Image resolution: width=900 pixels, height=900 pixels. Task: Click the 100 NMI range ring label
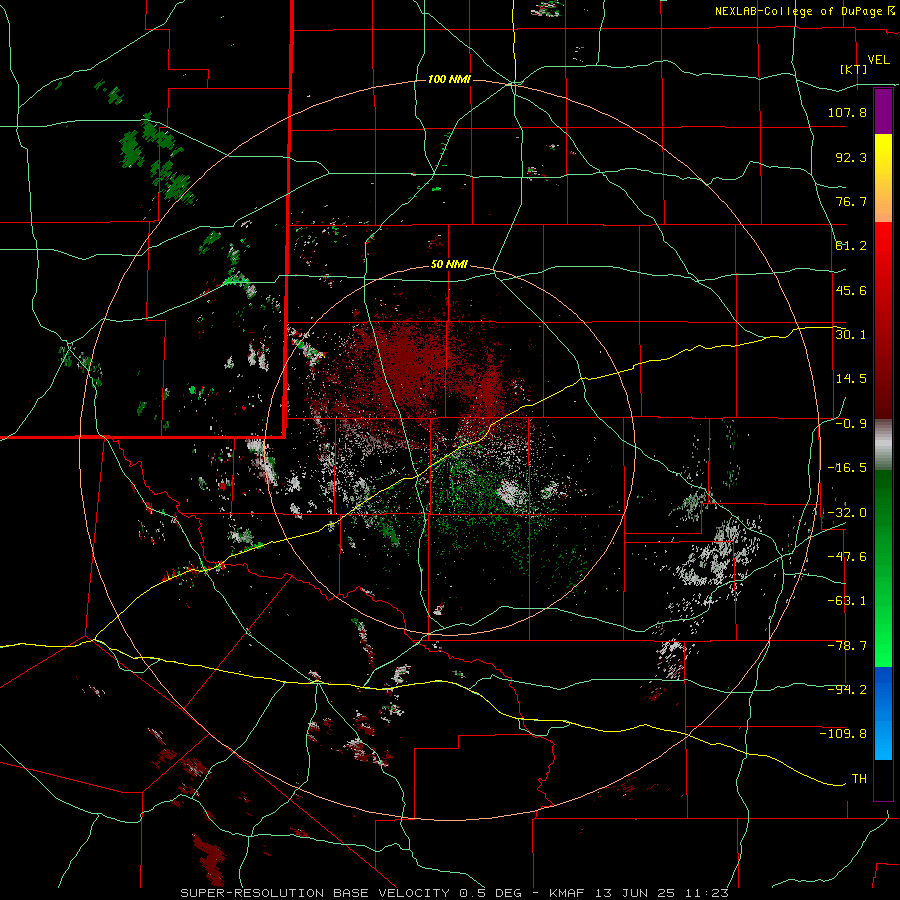pyautogui.click(x=449, y=79)
